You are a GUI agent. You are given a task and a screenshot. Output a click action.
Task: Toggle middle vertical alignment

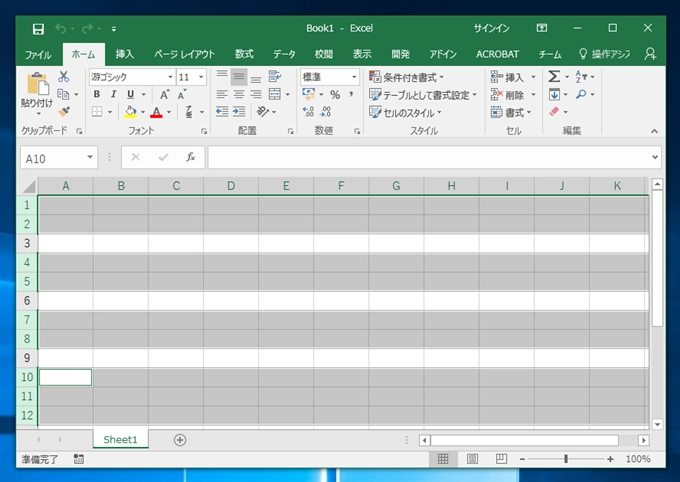[239, 77]
